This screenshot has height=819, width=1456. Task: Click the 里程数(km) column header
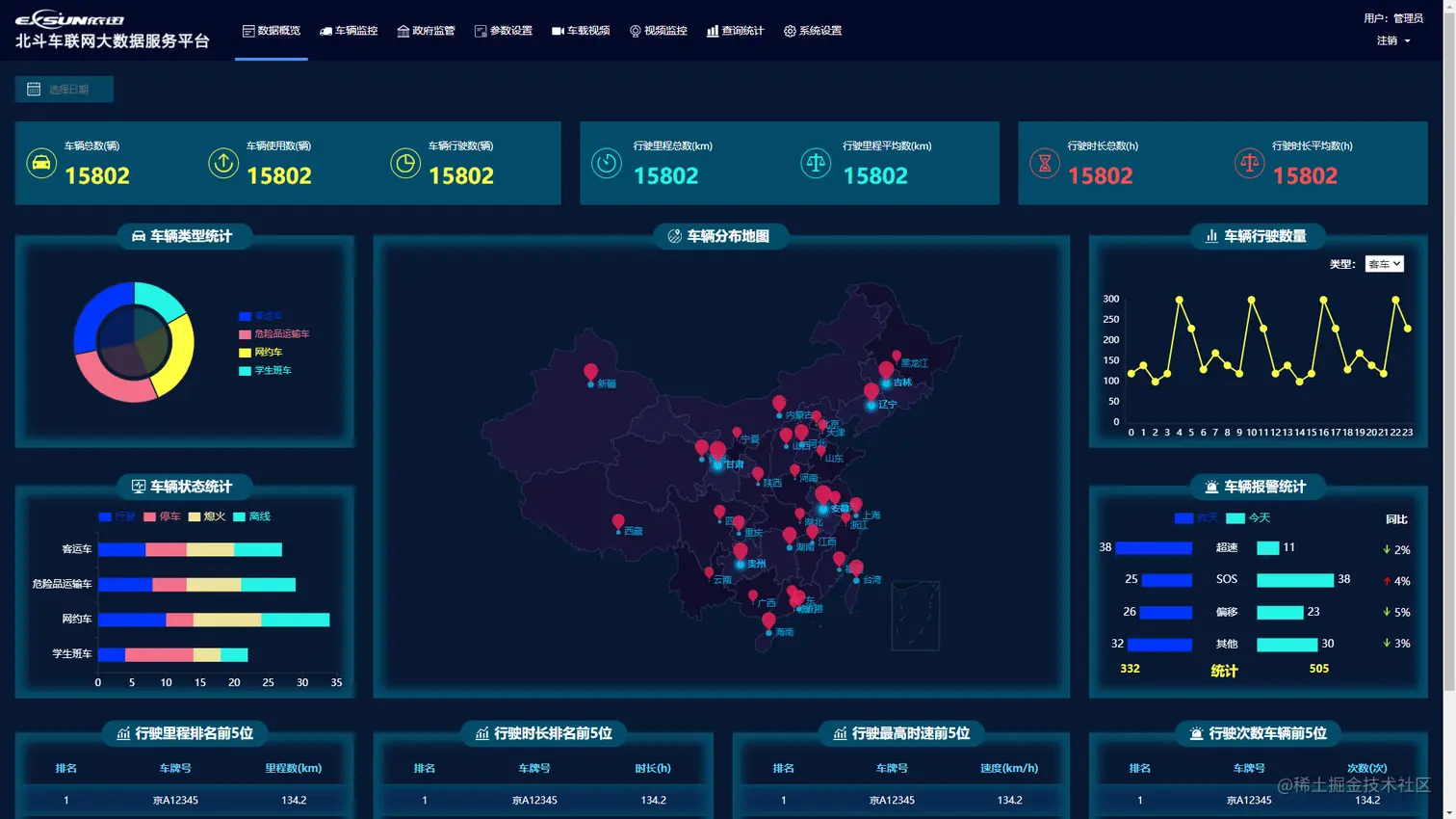click(294, 769)
